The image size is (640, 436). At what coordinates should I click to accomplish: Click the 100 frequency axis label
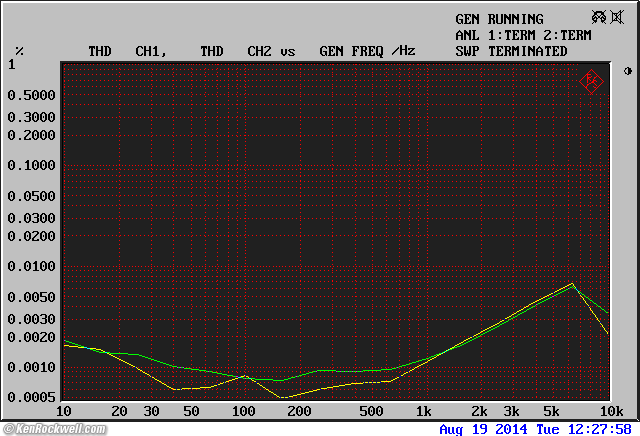pos(243,412)
